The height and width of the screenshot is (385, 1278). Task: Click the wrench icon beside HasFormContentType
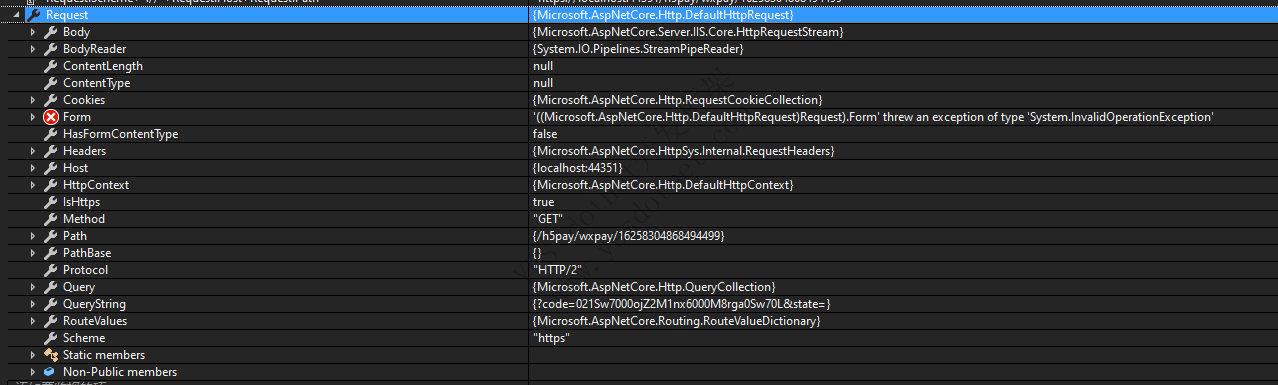(x=50, y=134)
